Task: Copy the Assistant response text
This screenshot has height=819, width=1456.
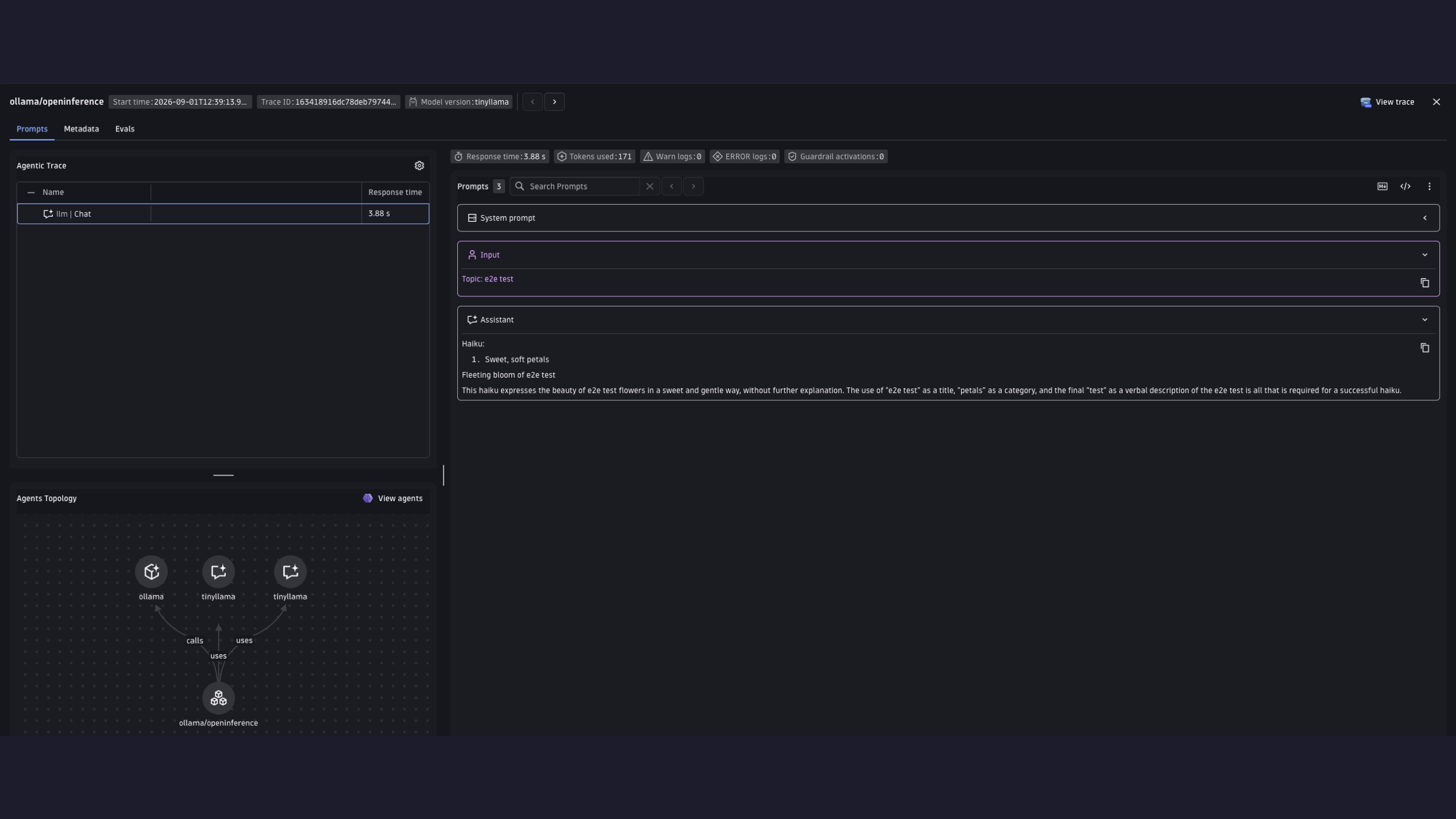Action: pyautogui.click(x=1425, y=348)
